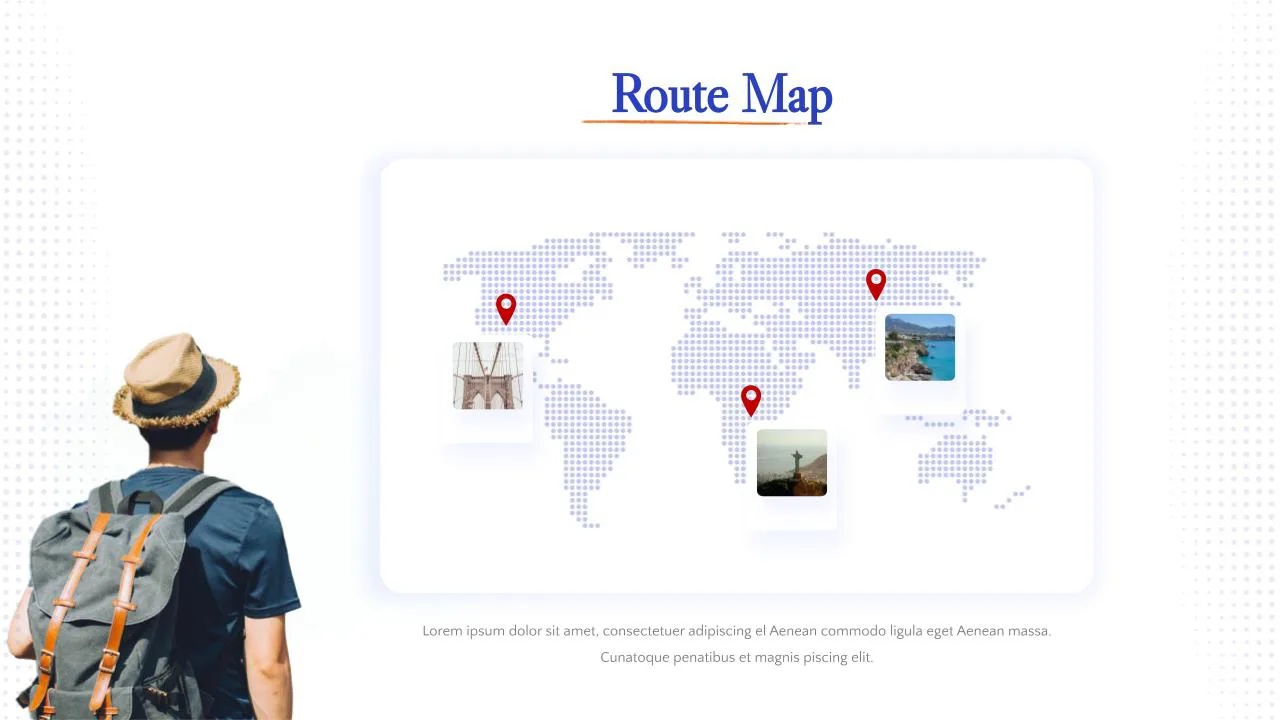Click the "Route Map" title
The image size is (1280, 720).
[x=722, y=95]
